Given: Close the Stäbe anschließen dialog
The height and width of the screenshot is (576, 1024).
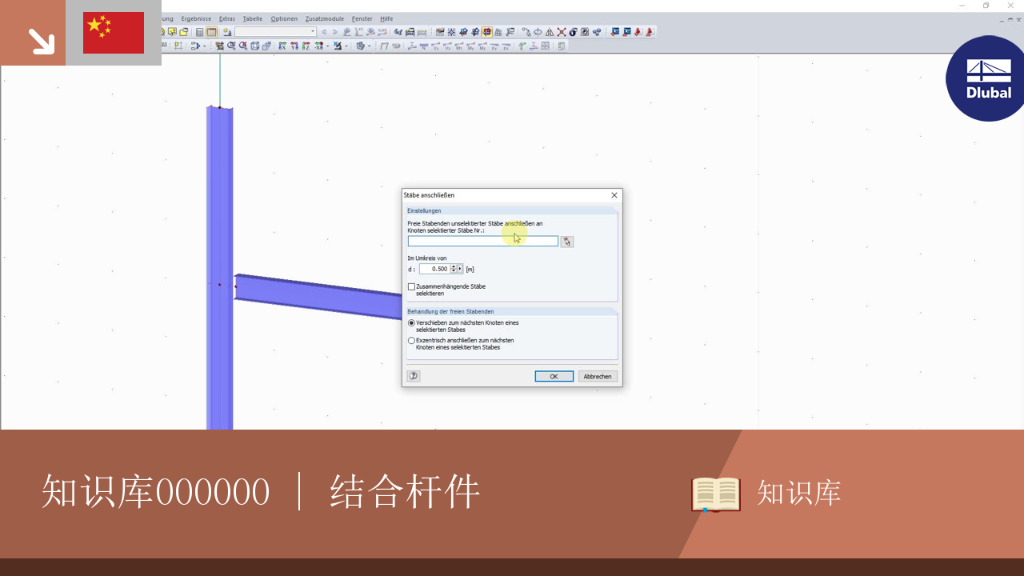Looking at the screenshot, I should pos(614,195).
